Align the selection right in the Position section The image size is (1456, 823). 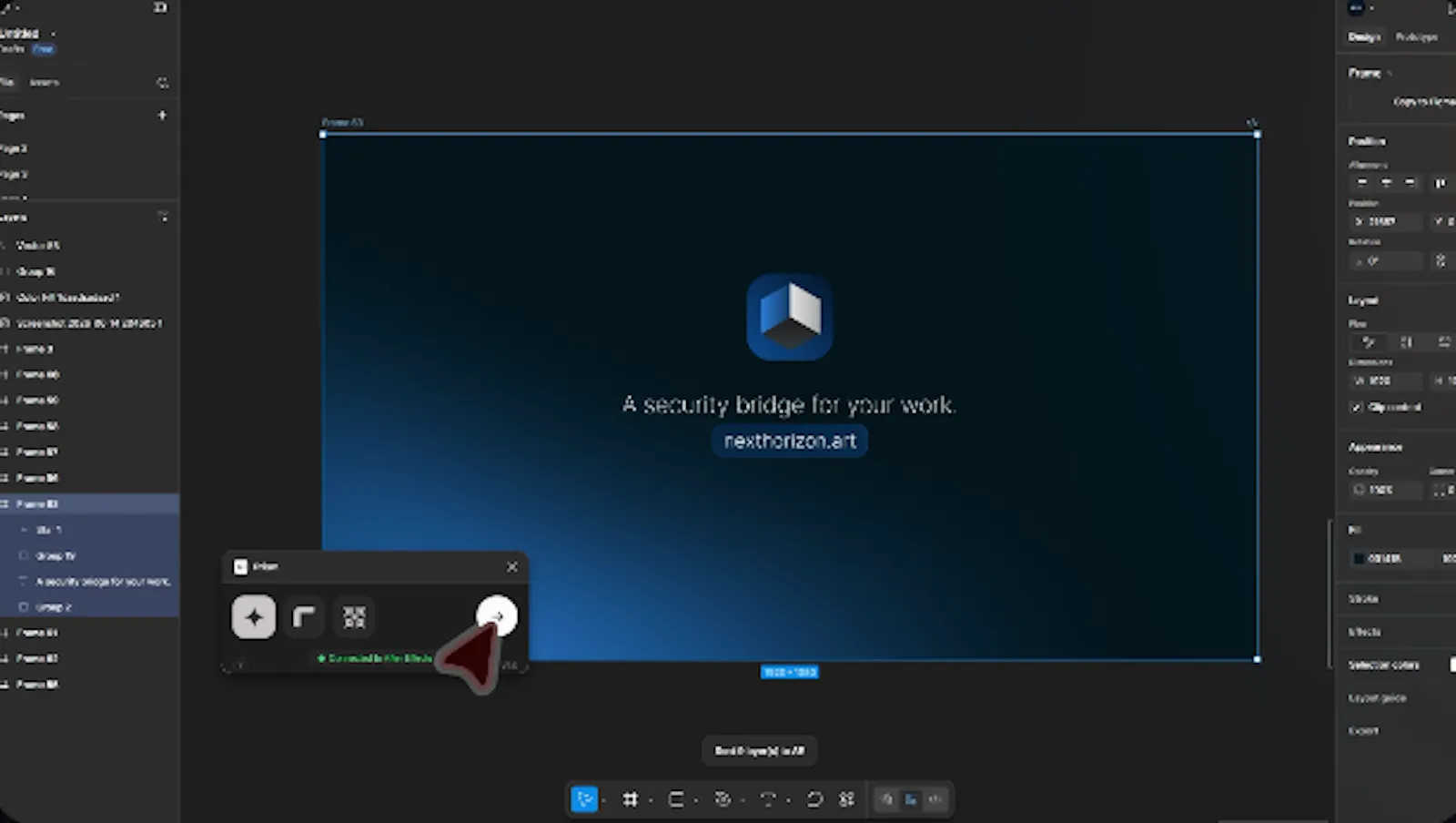[x=1410, y=183]
